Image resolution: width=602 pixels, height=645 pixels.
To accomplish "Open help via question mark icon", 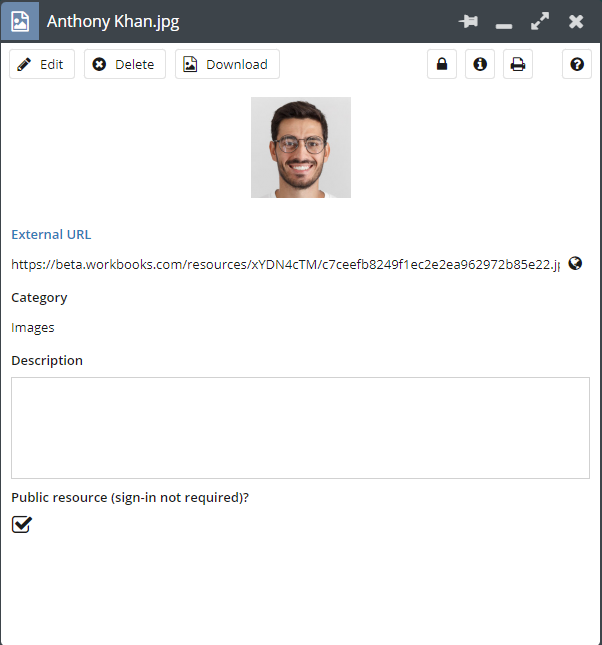I will (x=577, y=64).
